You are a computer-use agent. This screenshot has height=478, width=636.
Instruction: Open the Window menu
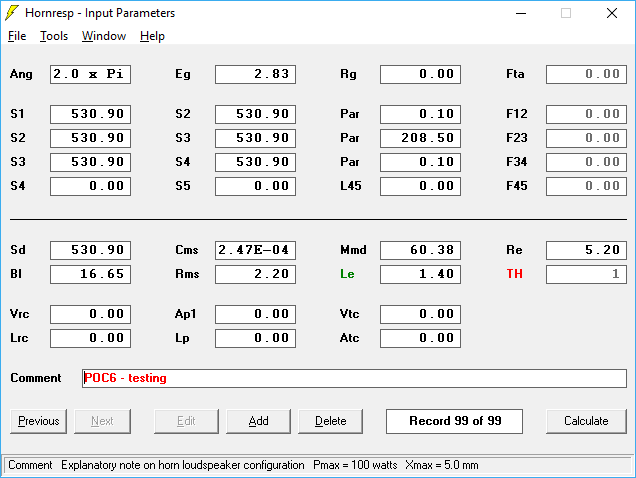pyautogui.click(x=104, y=36)
